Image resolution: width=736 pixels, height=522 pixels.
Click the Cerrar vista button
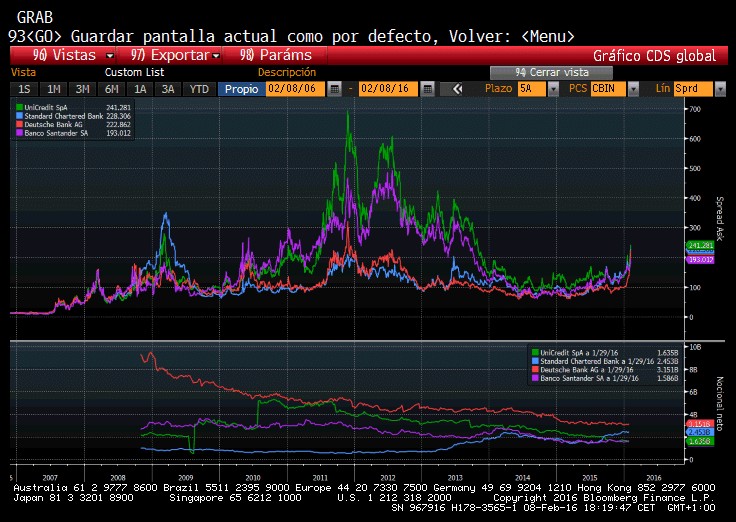point(550,72)
